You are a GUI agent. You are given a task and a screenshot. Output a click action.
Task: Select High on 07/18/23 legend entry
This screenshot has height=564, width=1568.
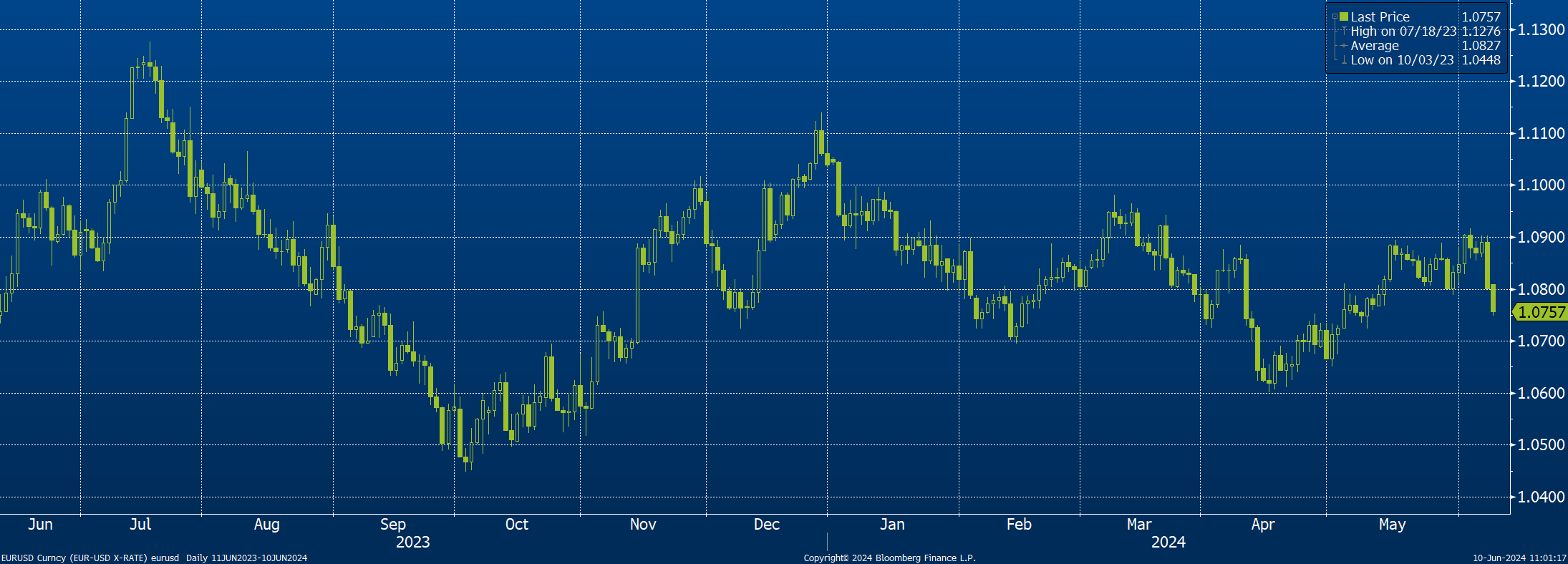(x=1403, y=31)
